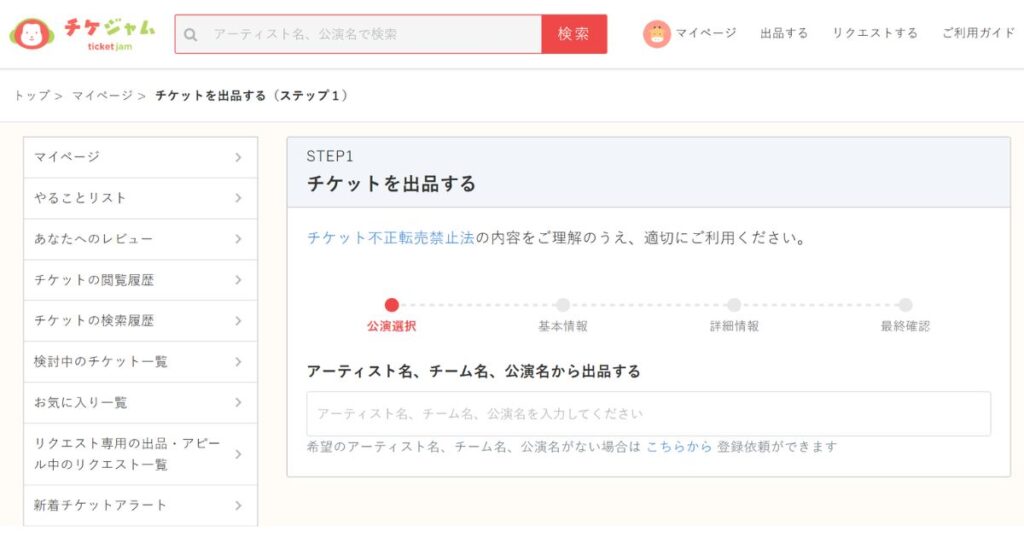Open リクエスト専用の出品・アピール中のリクエスト一覧 sidebar item
1024x538 pixels.
[140, 454]
